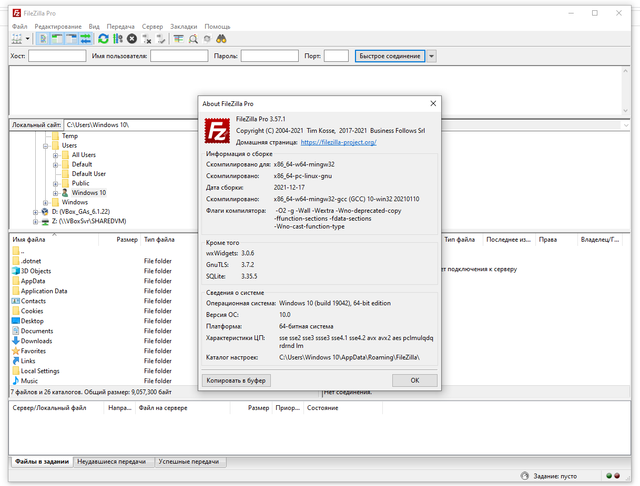Image resolution: width=640 pixels, height=486 pixels.
Task: Expand the Public folder tree node
Action: click(56, 184)
